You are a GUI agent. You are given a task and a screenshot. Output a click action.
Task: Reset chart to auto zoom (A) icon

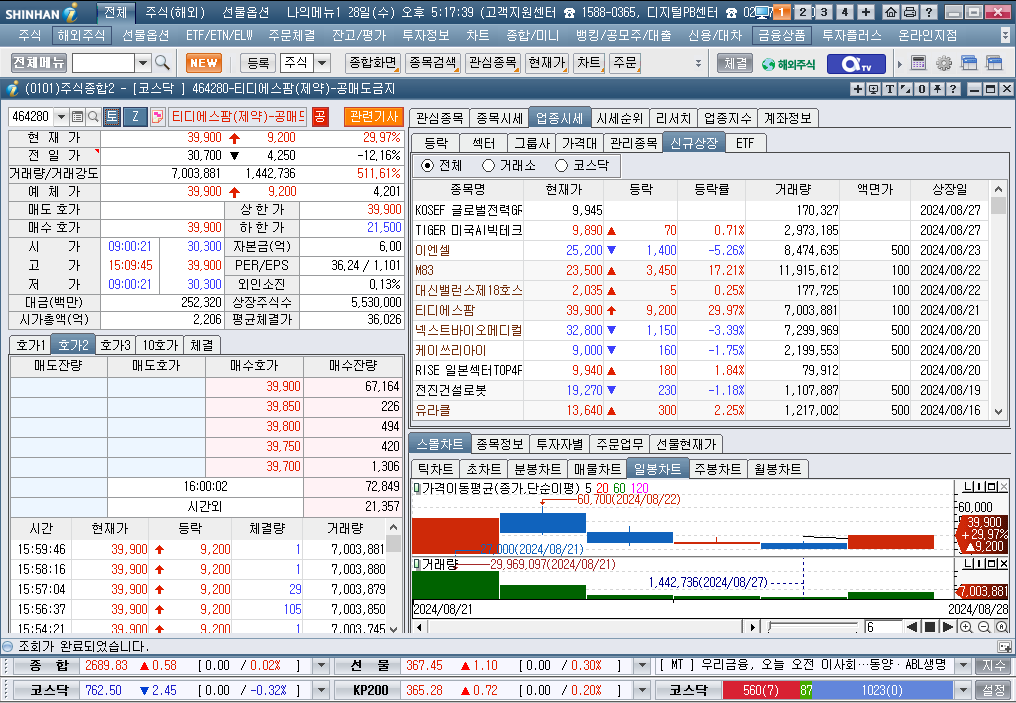pyautogui.click(x=1002, y=627)
